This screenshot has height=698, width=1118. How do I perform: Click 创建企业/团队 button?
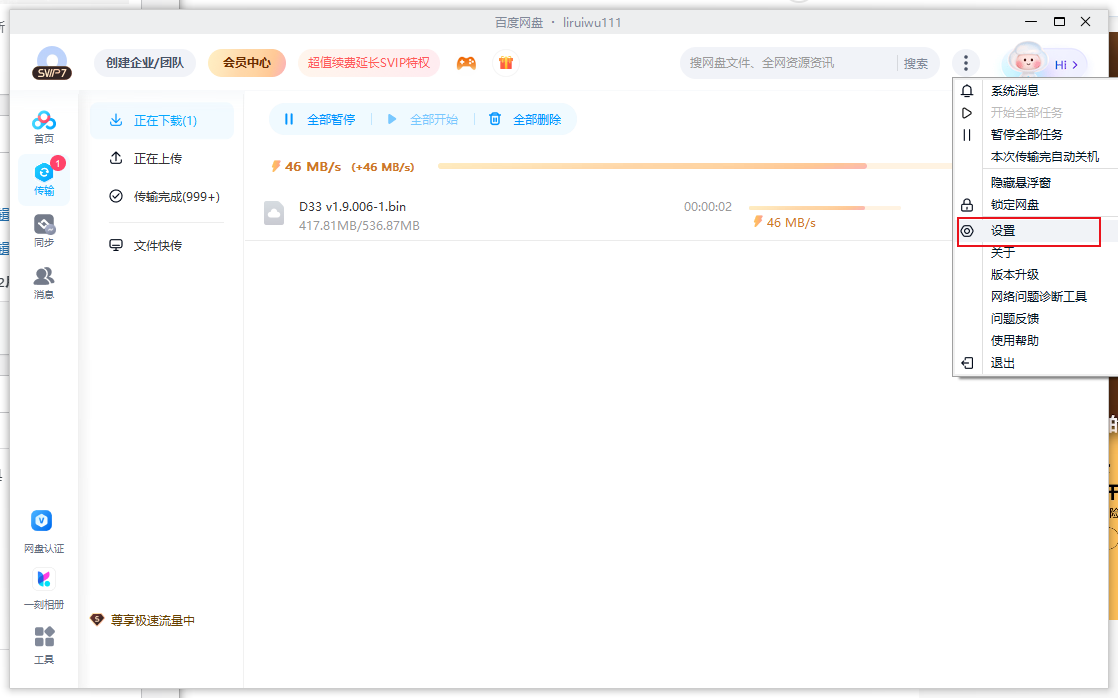click(x=145, y=63)
